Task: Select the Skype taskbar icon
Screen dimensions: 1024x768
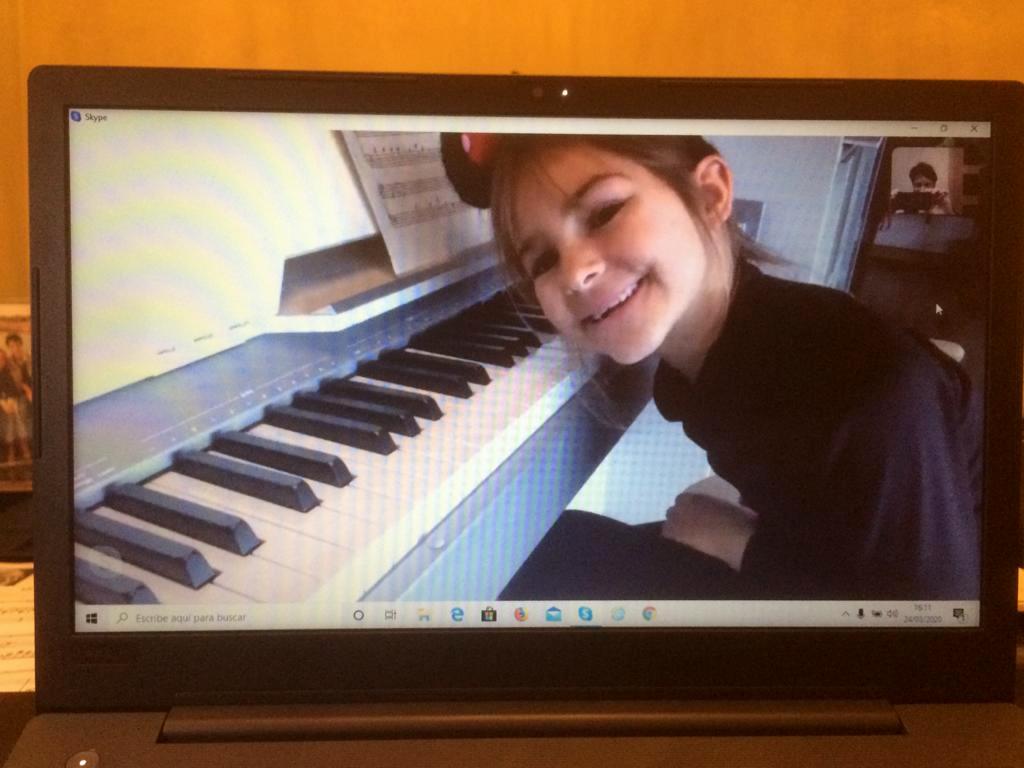Action: tap(585, 614)
